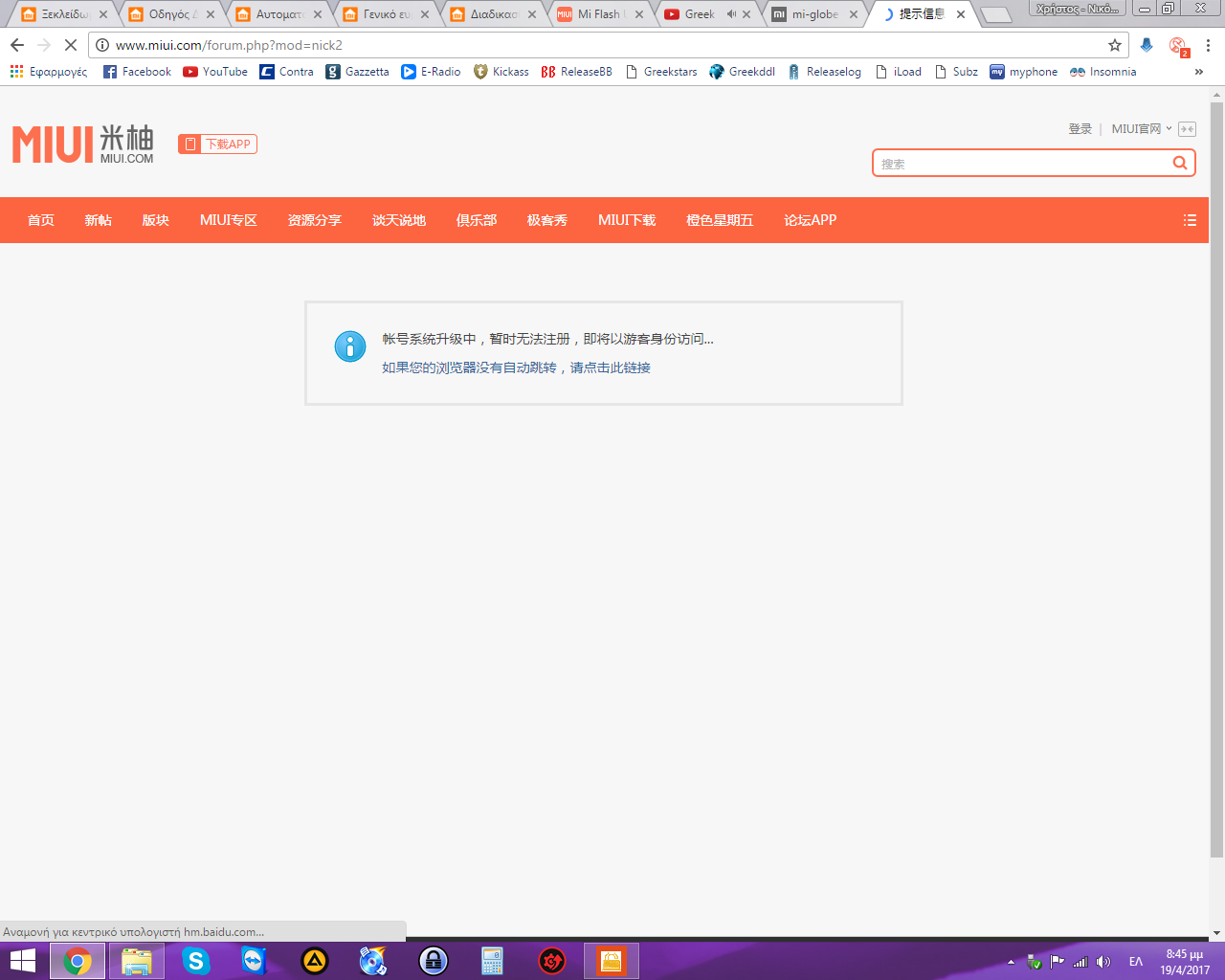Screen dimensions: 1225x980
Task: Open the padlock app in the taskbar
Action: pyautogui.click(x=434, y=961)
